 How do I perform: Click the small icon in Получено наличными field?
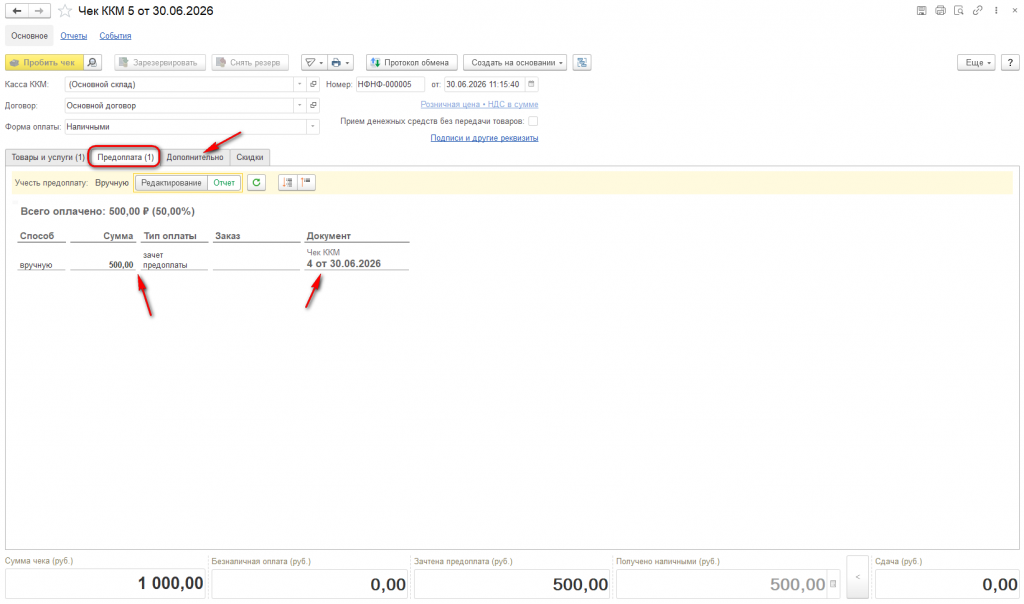pyautogui.click(x=833, y=584)
